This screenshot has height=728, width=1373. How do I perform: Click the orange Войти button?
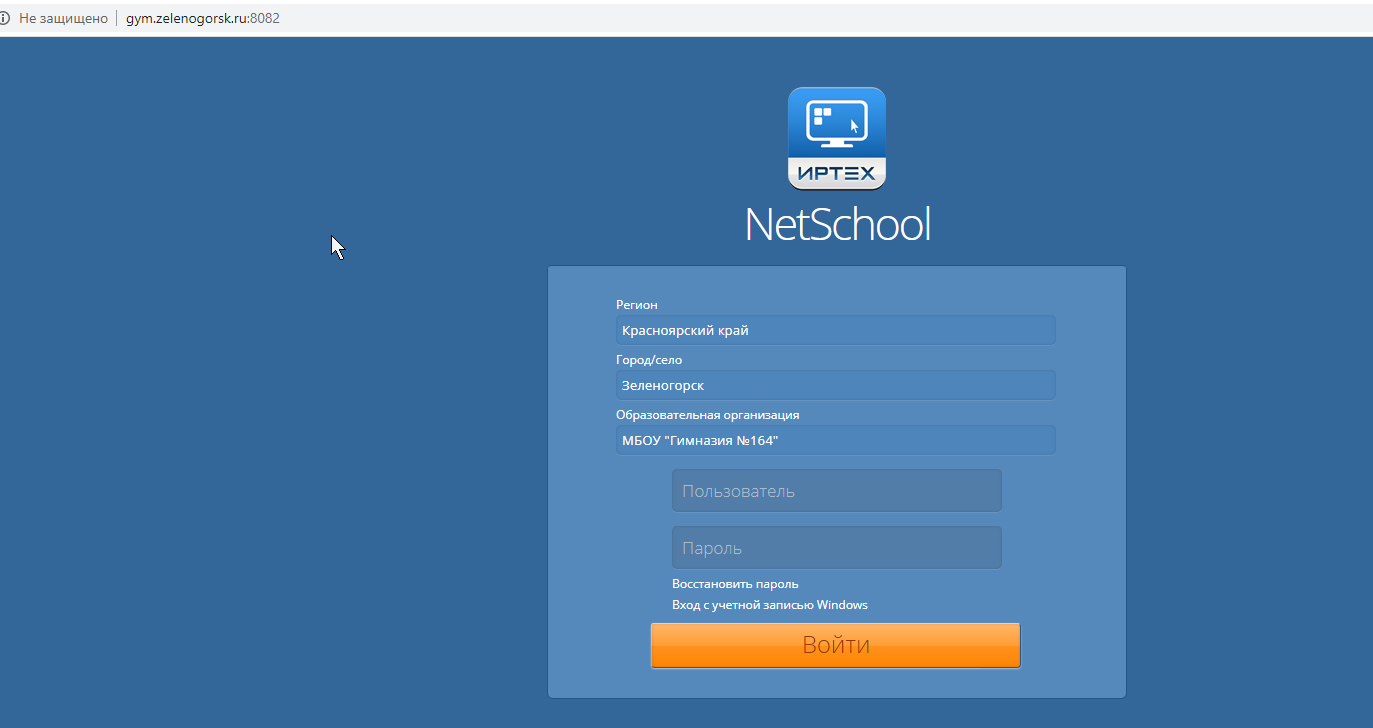[836, 645]
